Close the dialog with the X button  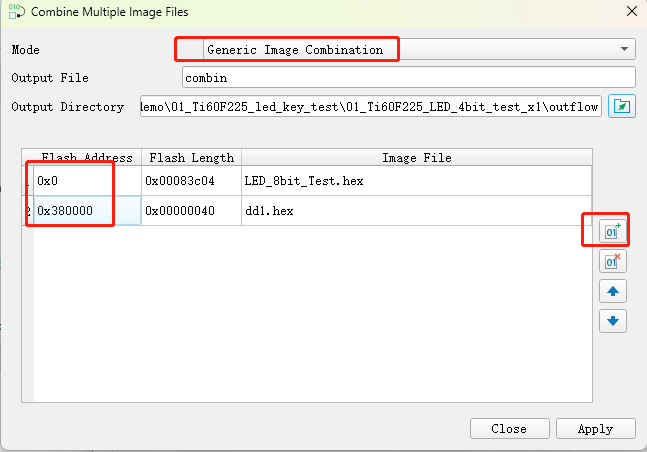tap(630, 12)
